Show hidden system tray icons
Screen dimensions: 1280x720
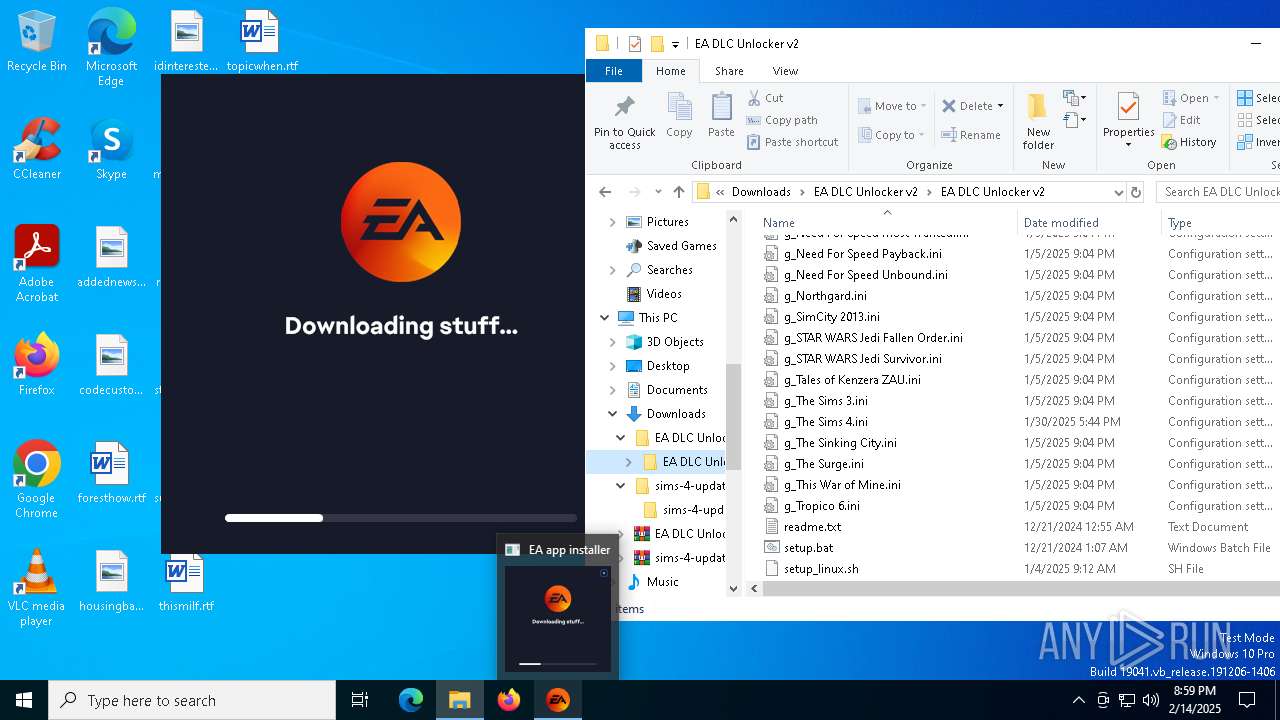point(1078,700)
